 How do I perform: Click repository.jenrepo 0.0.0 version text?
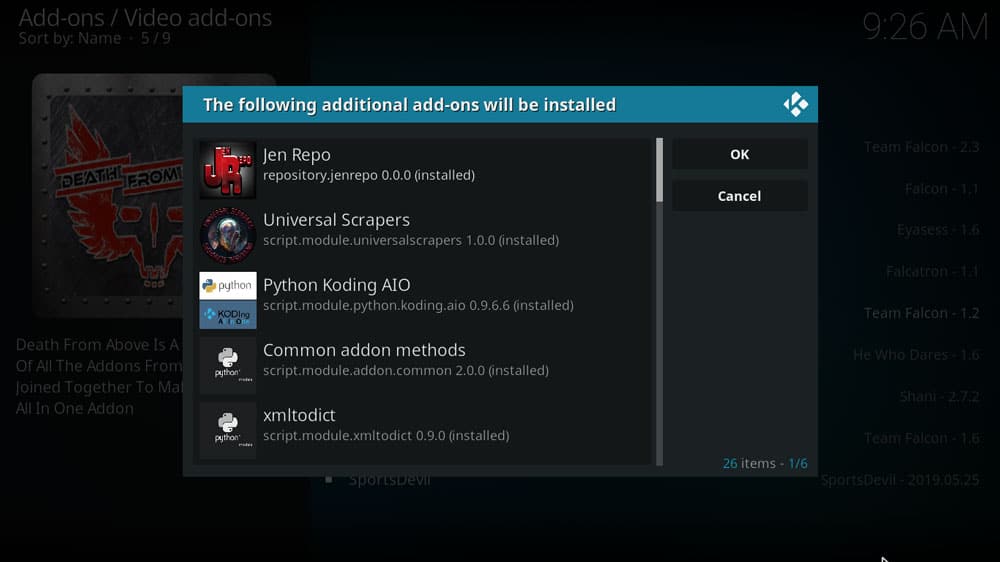point(369,175)
